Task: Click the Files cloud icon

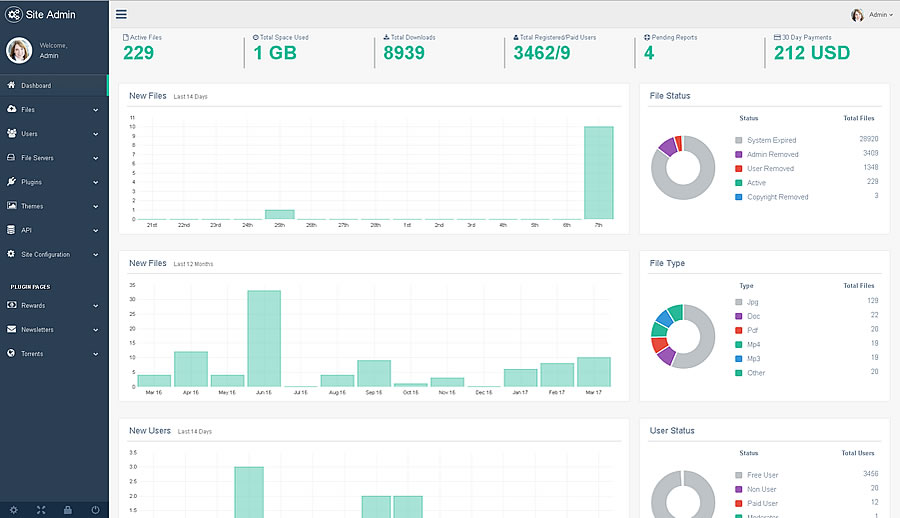Action: click(x=11, y=109)
